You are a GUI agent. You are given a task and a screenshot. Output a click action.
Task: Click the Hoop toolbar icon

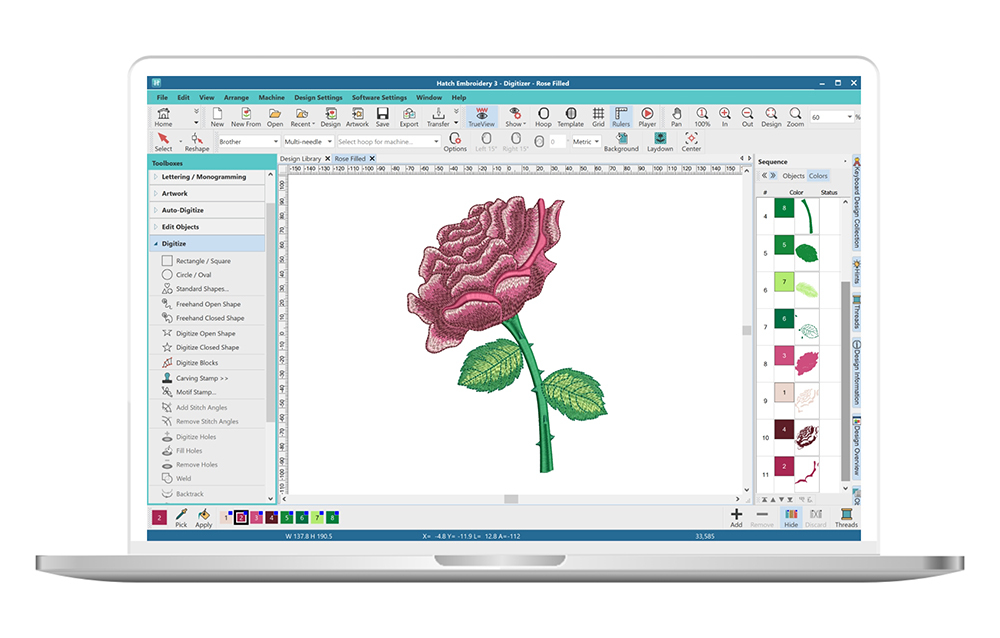pyautogui.click(x=542, y=117)
